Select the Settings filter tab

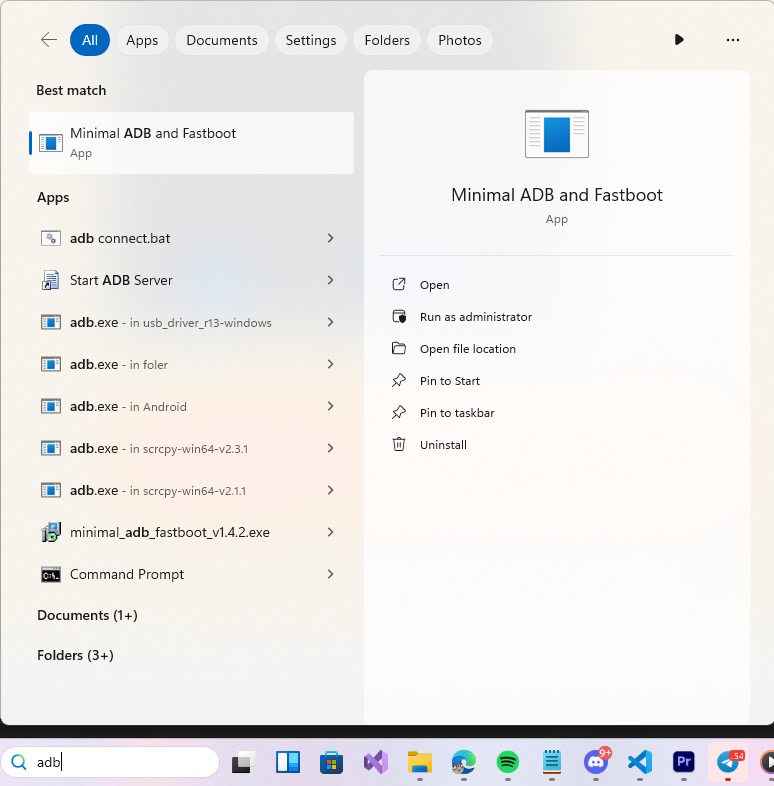(x=310, y=40)
